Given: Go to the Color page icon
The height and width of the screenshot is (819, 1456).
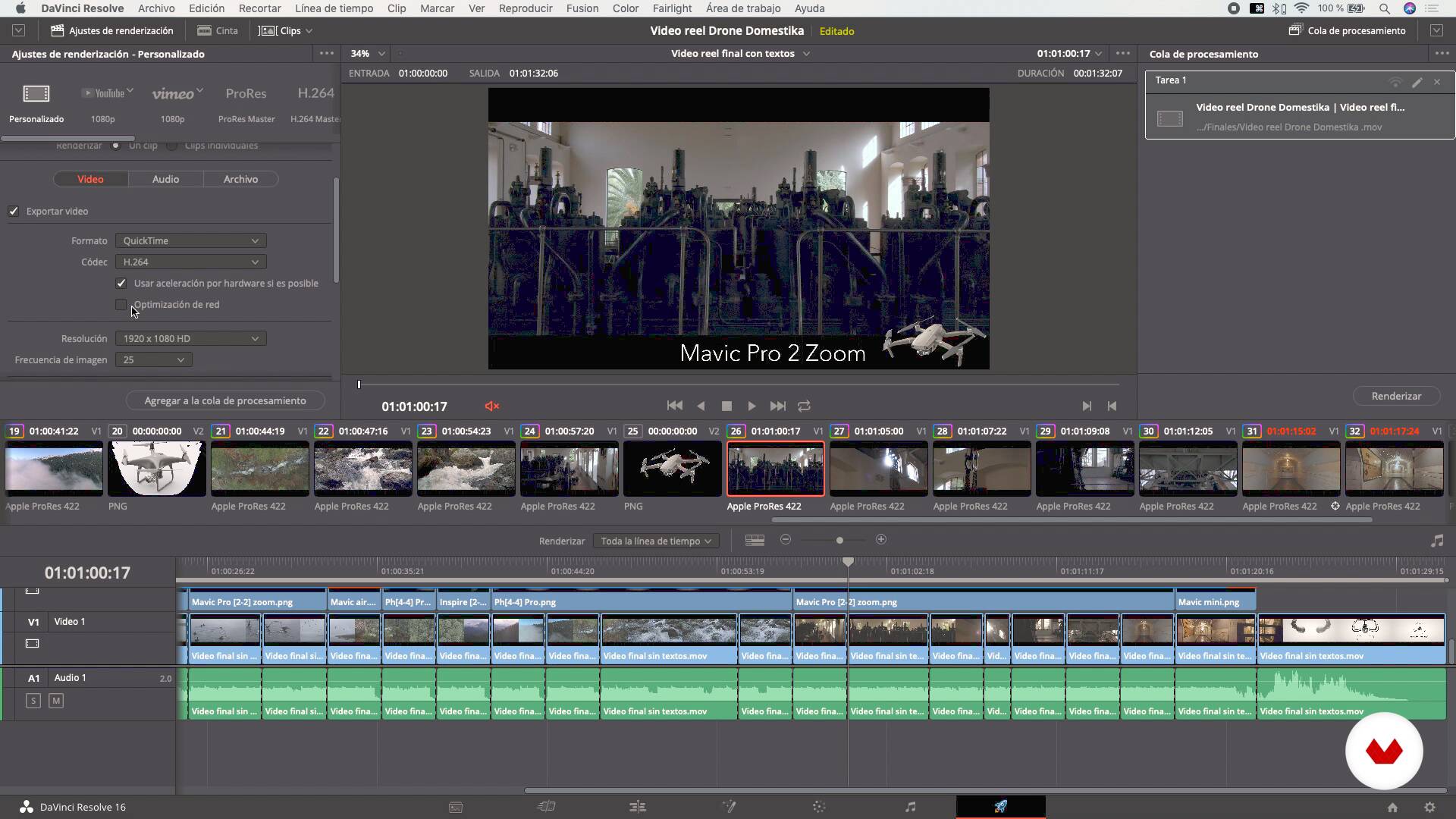Looking at the screenshot, I should point(819,807).
